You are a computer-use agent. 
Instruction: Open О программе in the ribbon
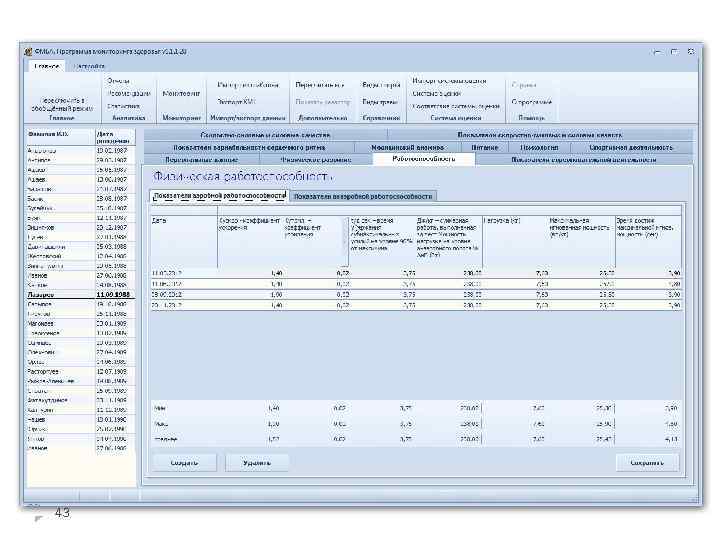[531, 102]
